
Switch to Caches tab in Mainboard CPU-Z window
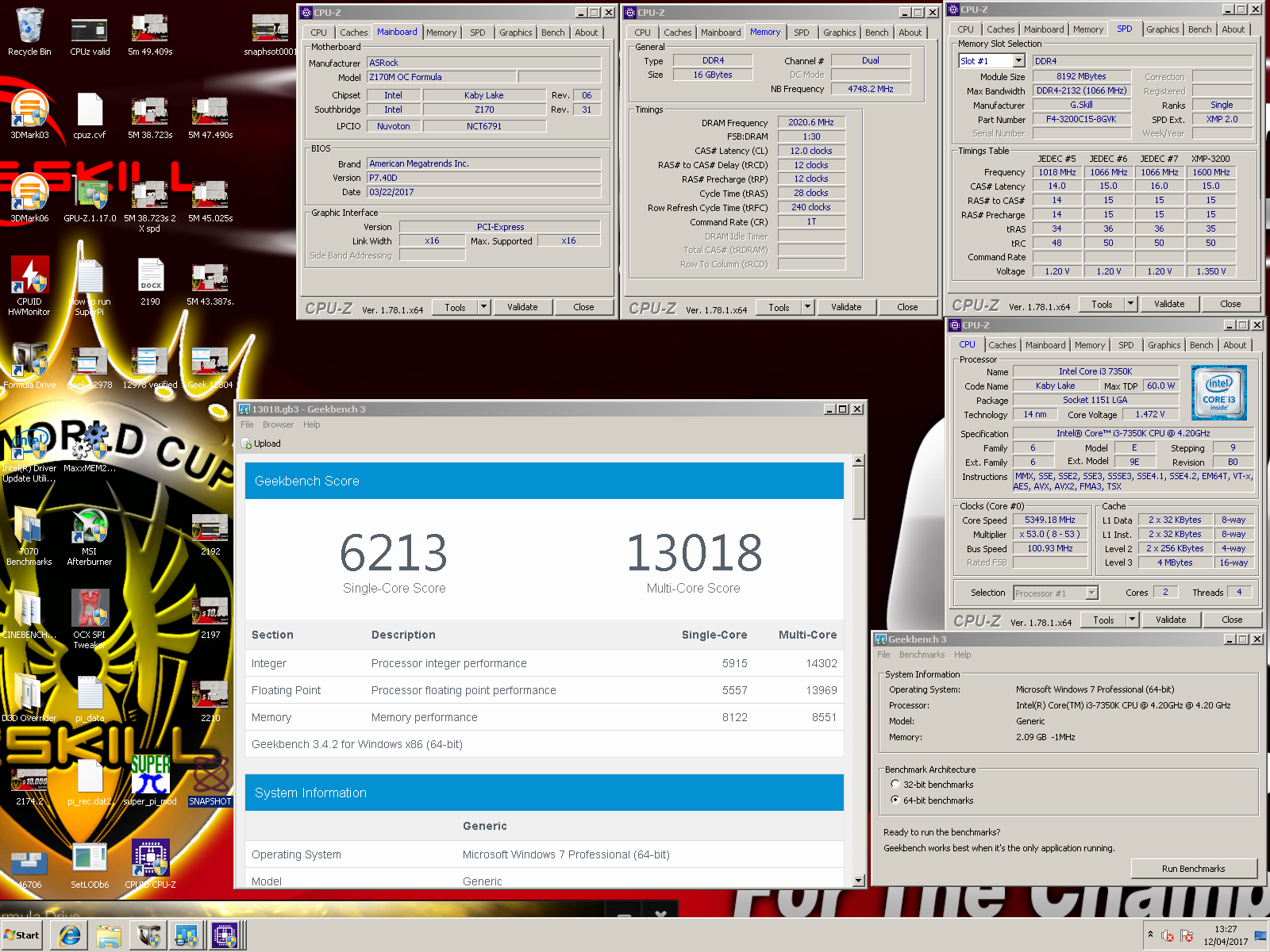click(354, 33)
